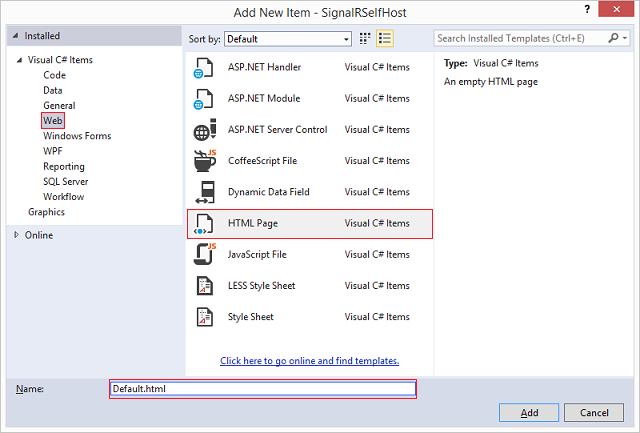Select the Data category
The width and height of the screenshot is (640, 433).
[53, 90]
